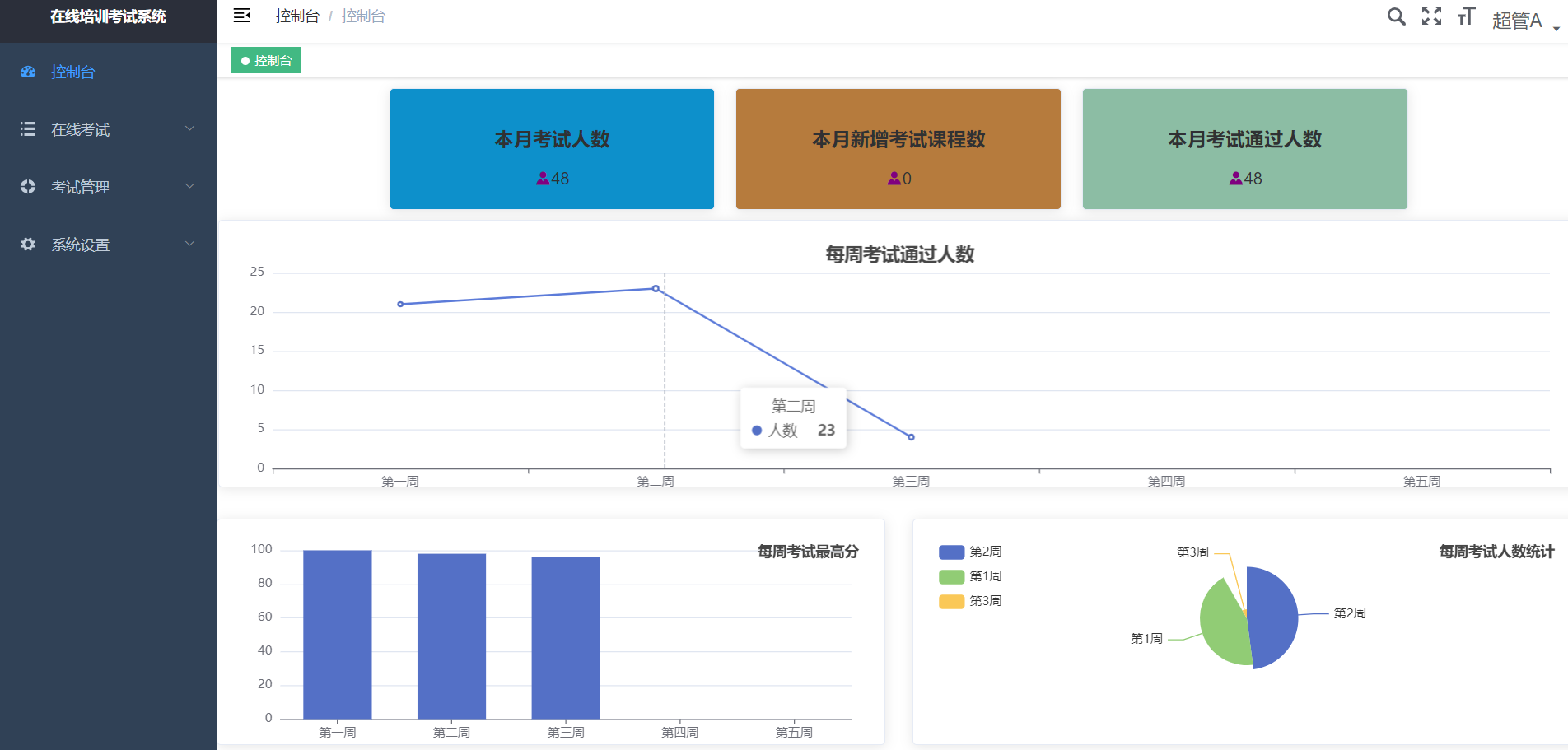Expand the 考试管理 menu chevron

190,186
